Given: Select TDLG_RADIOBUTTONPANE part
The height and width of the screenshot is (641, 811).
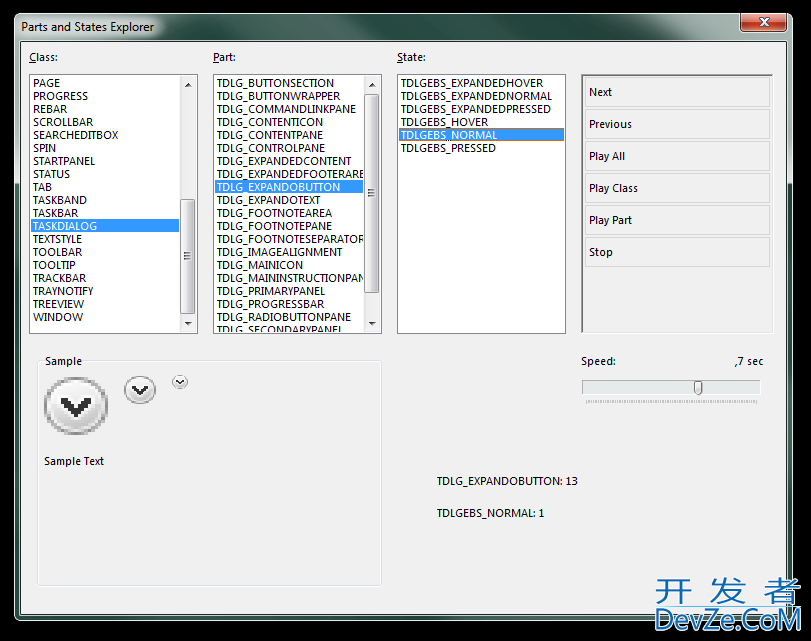Looking at the screenshot, I should pyautogui.click(x=289, y=317).
